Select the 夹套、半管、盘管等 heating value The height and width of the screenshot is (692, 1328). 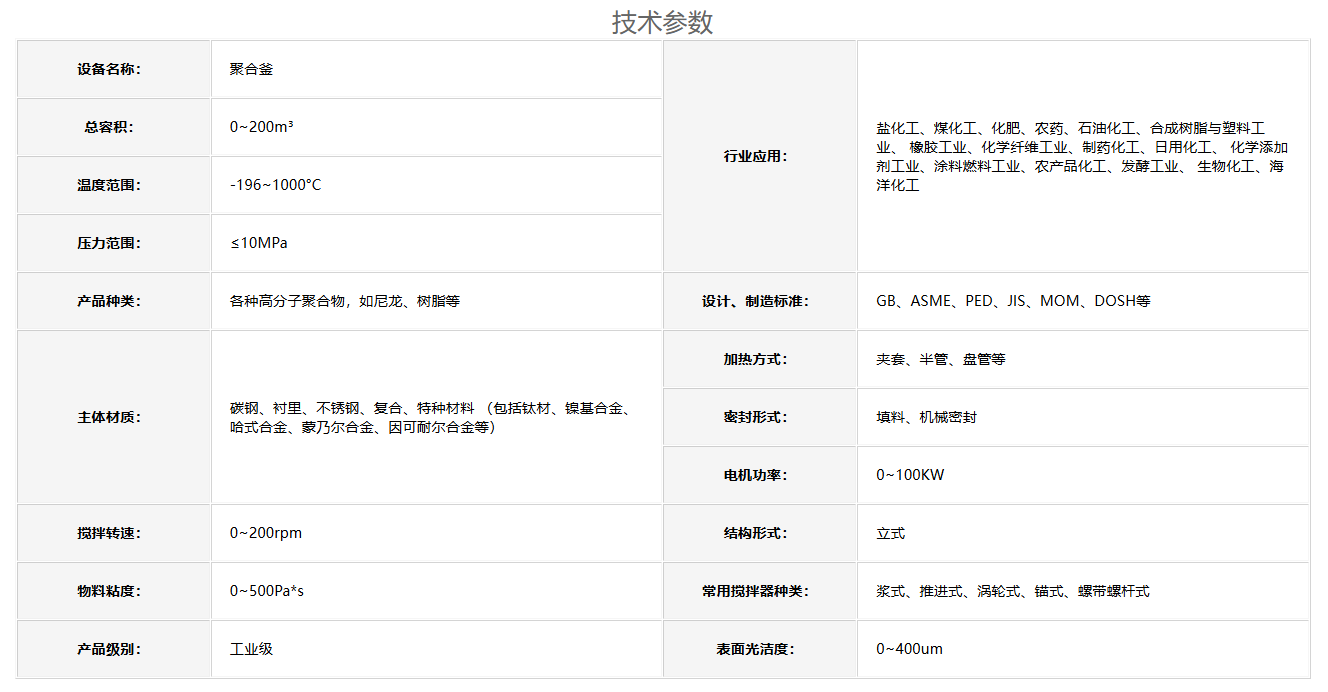[x=940, y=359]
